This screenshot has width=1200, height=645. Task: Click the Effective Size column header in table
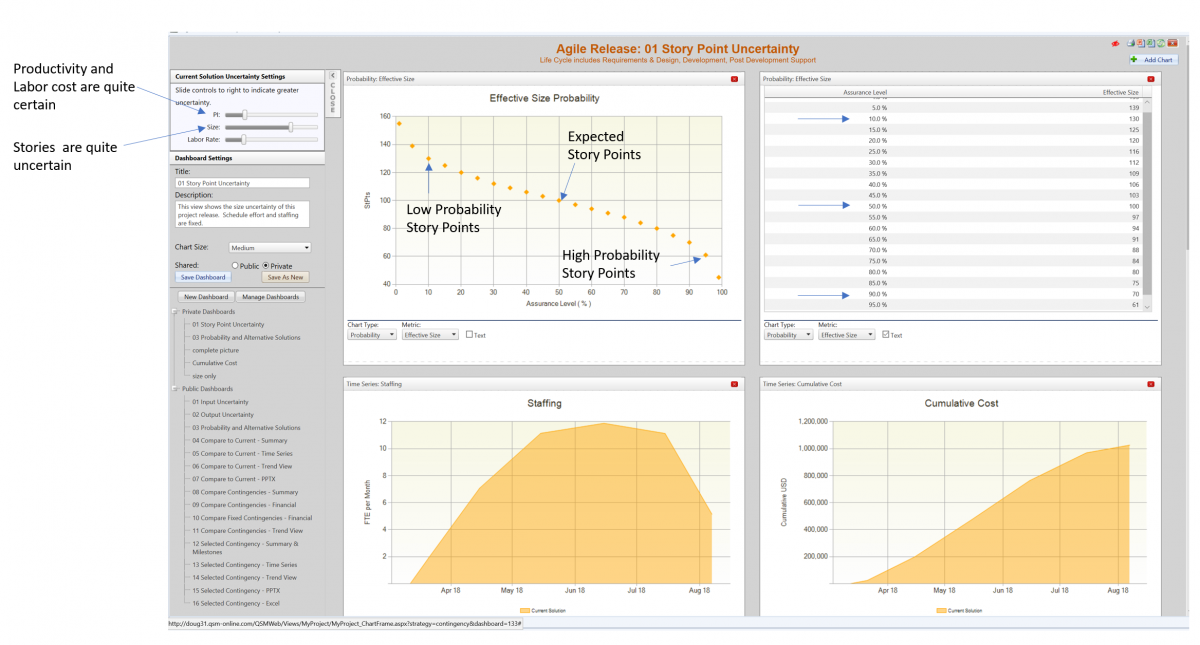(1120, 92)
